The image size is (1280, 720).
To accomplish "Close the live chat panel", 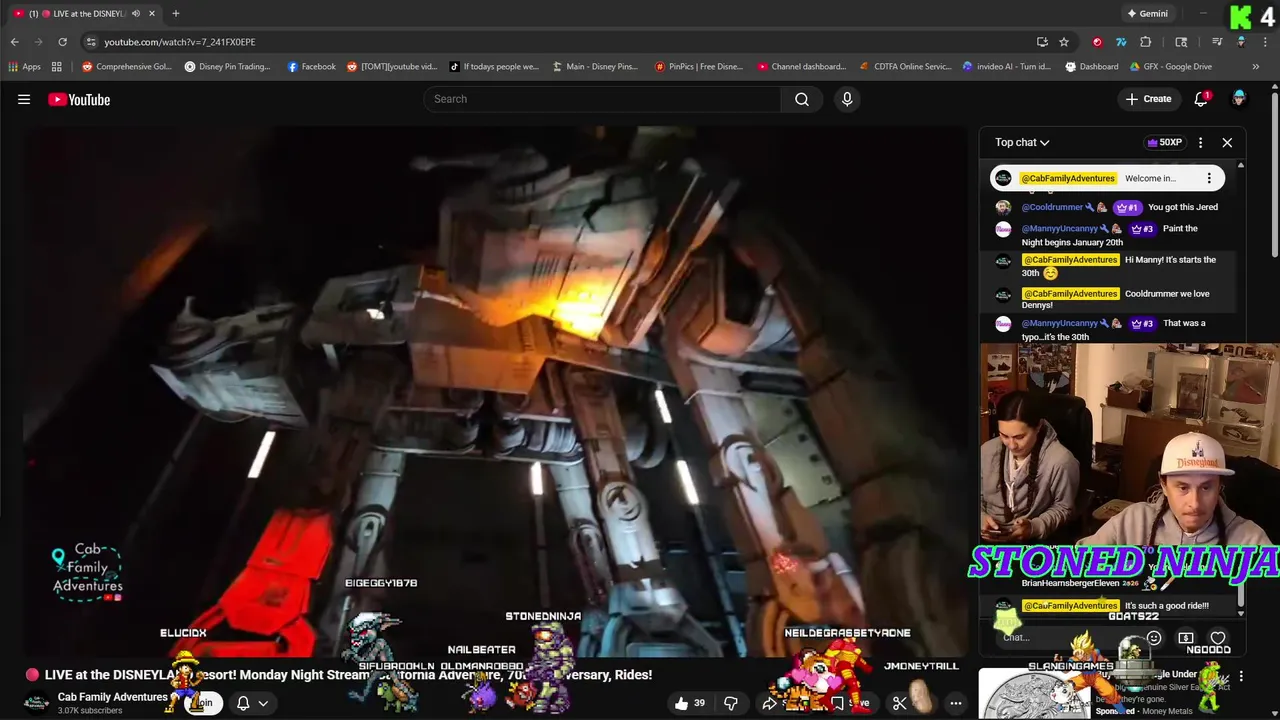I will click(x=1227, y=142).
